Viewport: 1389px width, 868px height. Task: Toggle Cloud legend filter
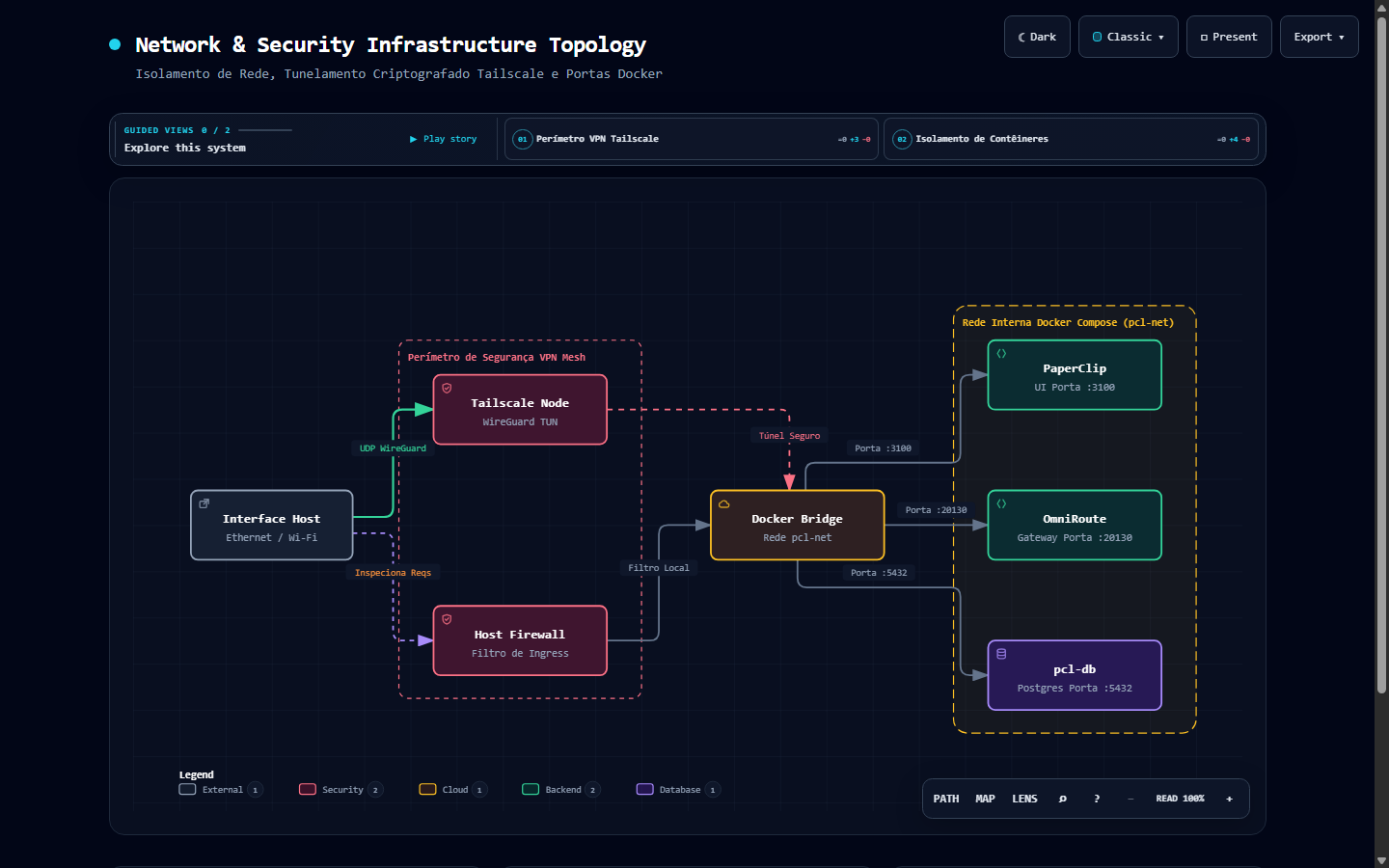pos(453,790)
